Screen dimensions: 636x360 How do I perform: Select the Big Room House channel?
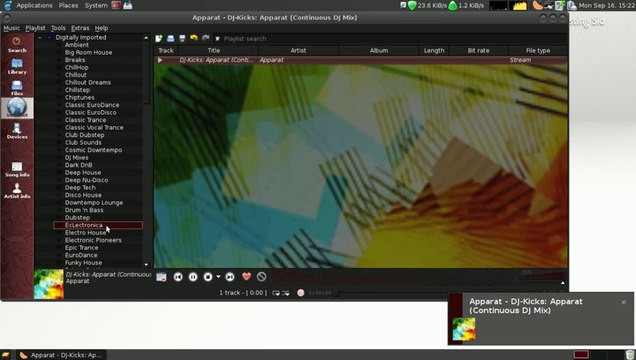[x=88, y=52]
